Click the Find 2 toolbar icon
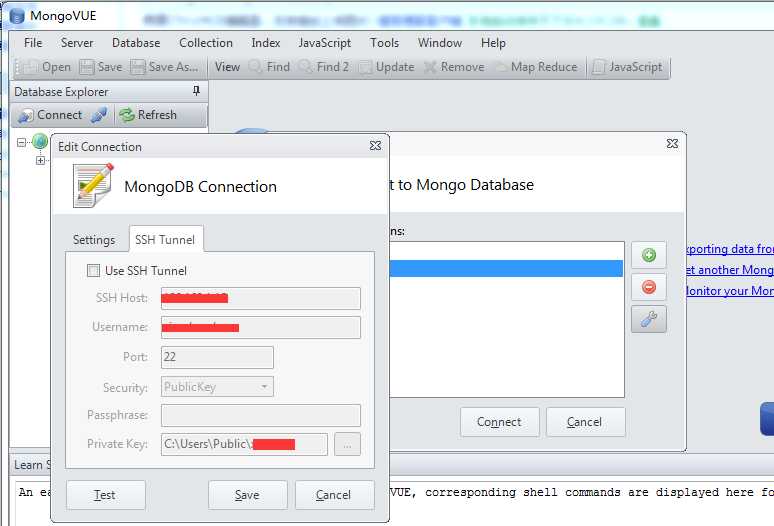The image size is (774, 526). 305,66
